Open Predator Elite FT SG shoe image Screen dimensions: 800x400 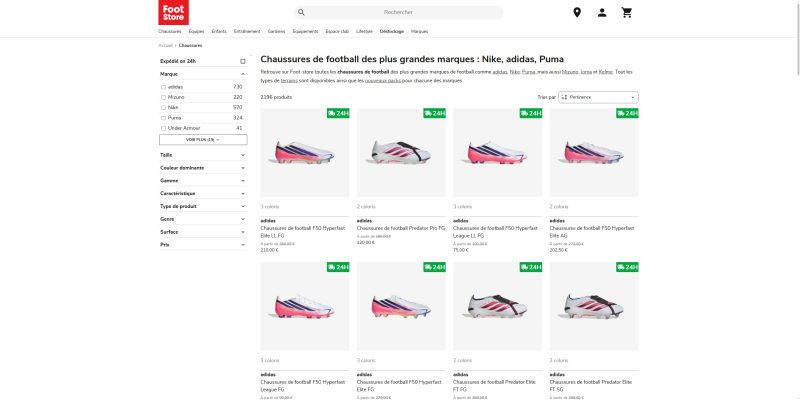(x=594, y=306)
